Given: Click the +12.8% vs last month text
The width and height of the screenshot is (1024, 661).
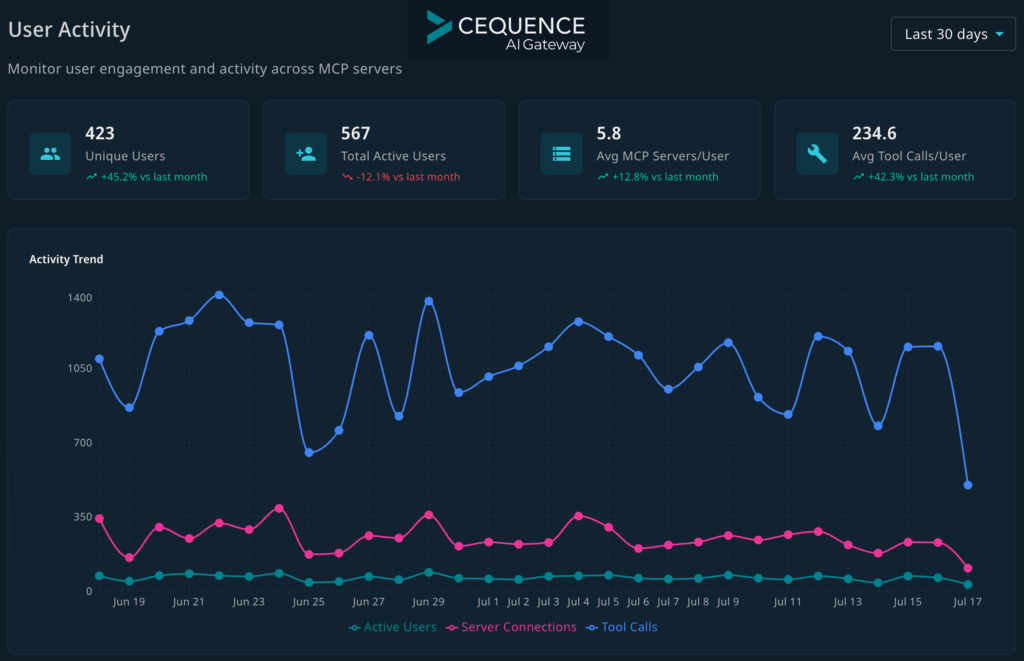Looking at the screenshot, I should click(x=665, y=177).
